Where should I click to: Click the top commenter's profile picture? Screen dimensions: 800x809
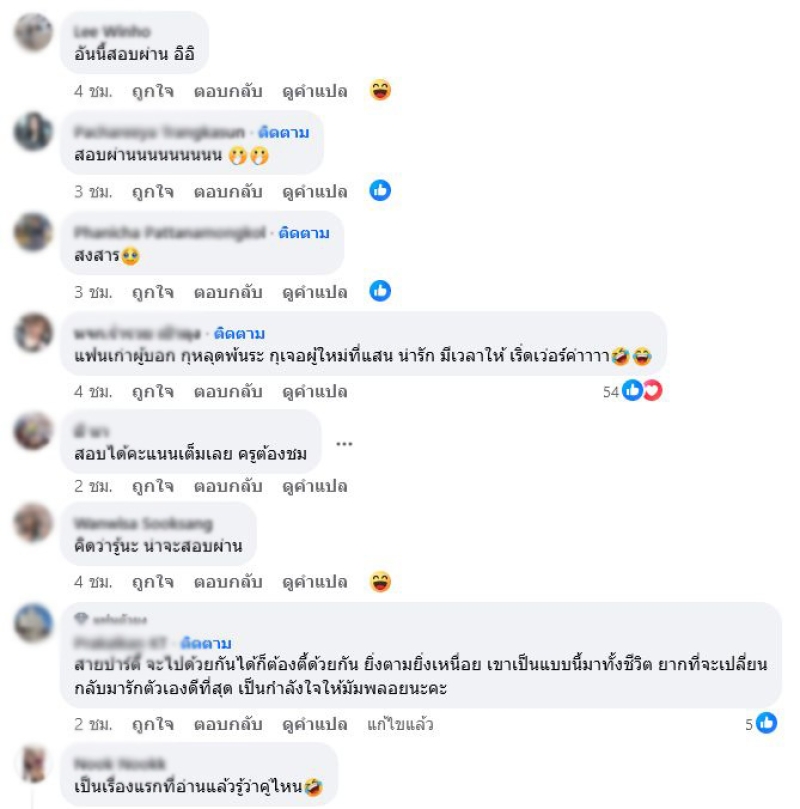click(34, 32)
